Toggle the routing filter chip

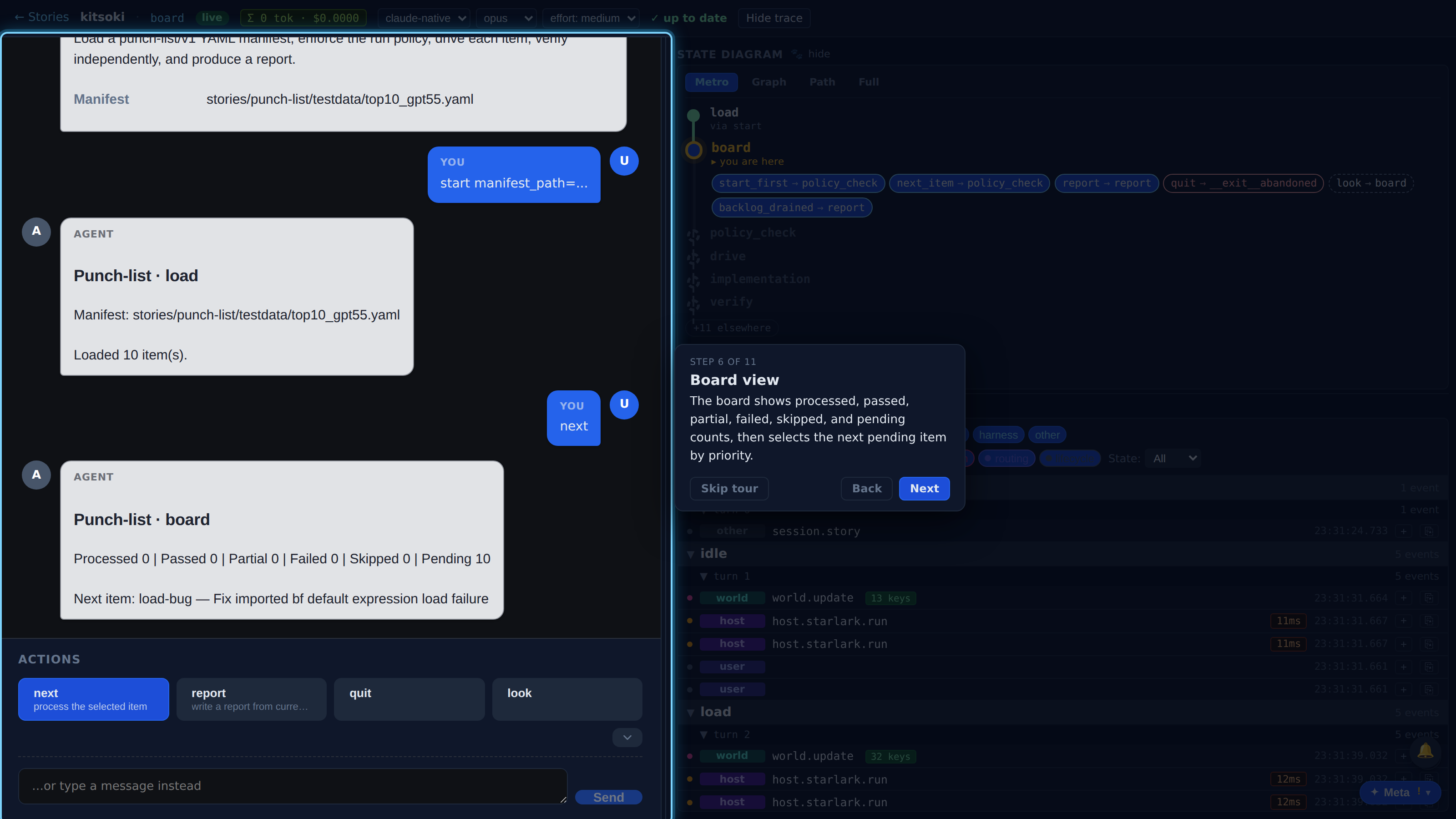pos(1006,458)
